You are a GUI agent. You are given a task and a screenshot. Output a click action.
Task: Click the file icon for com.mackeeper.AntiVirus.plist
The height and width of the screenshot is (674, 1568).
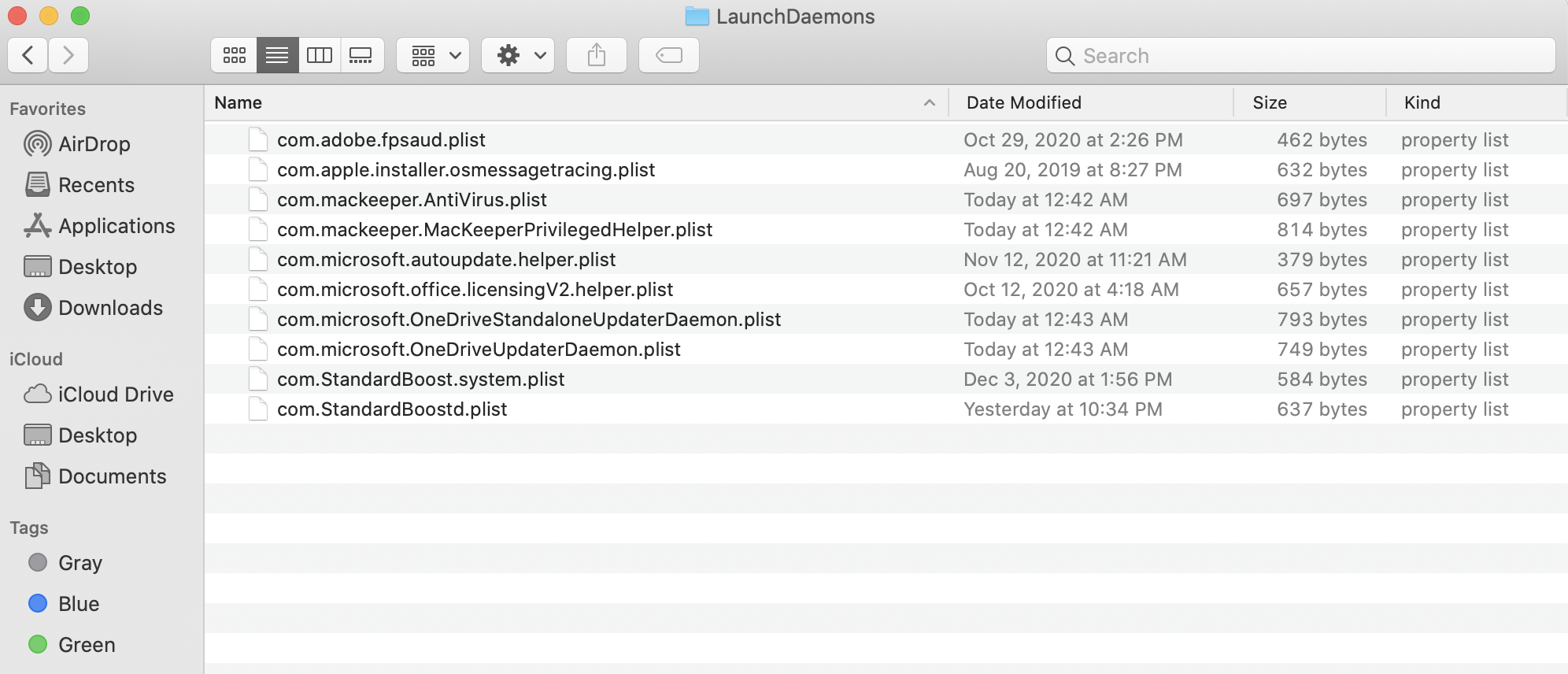258,199
